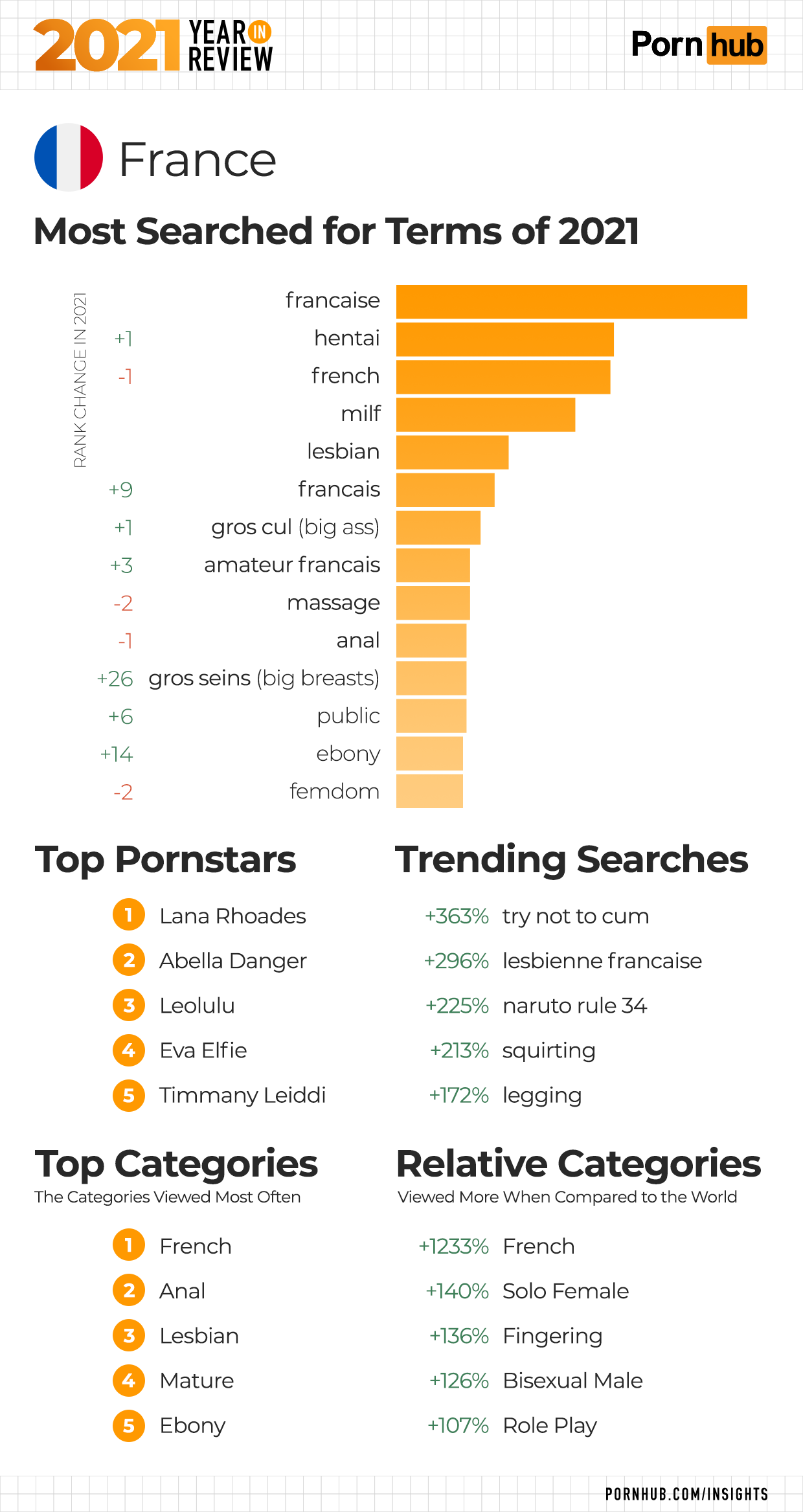Viewport: 803px width, 1512px height.
Task: Select the naruto rule 34 trending search
Action: (574, 1006)
